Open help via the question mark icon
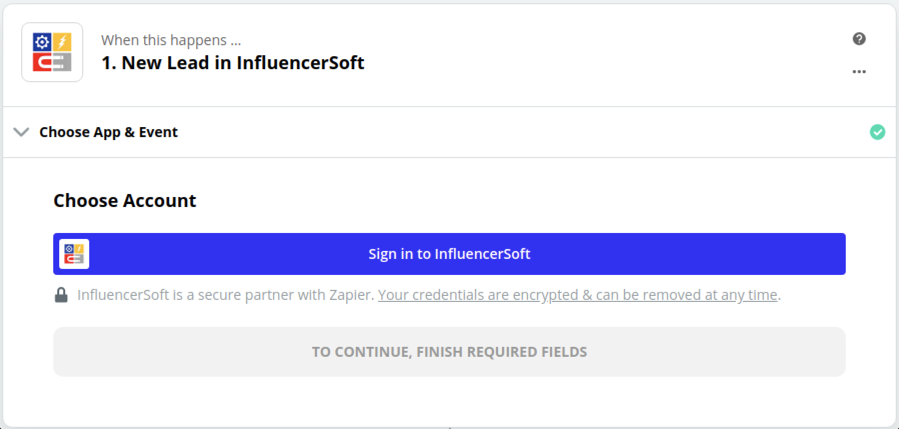This screenshot has width=899, height=429. (859, 39)
